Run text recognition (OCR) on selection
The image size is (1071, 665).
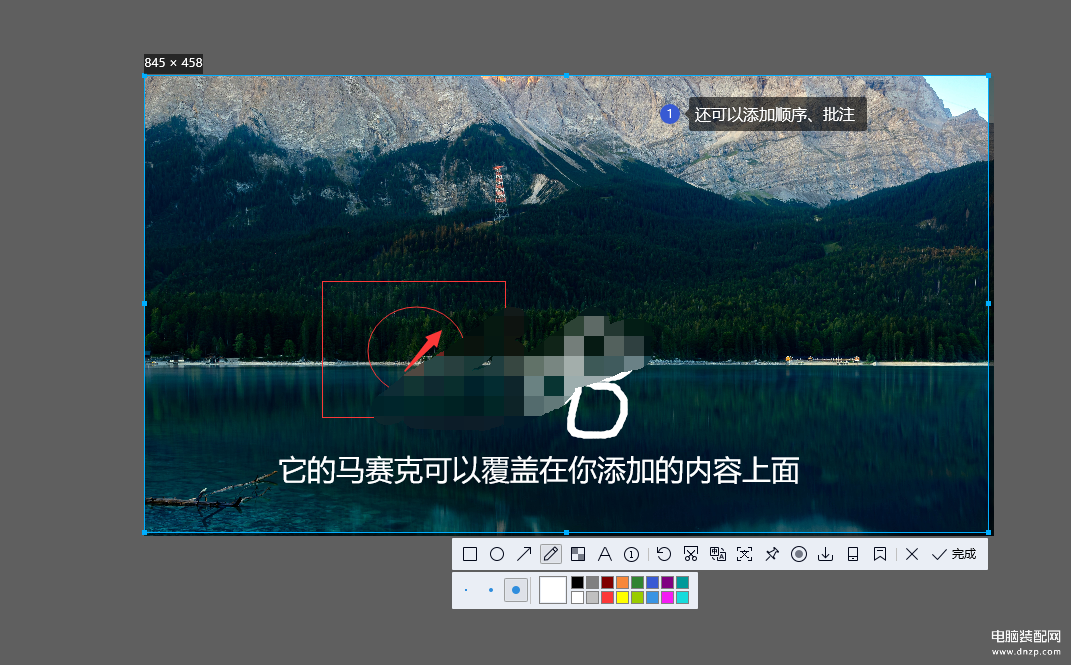[x=745, y=554]
